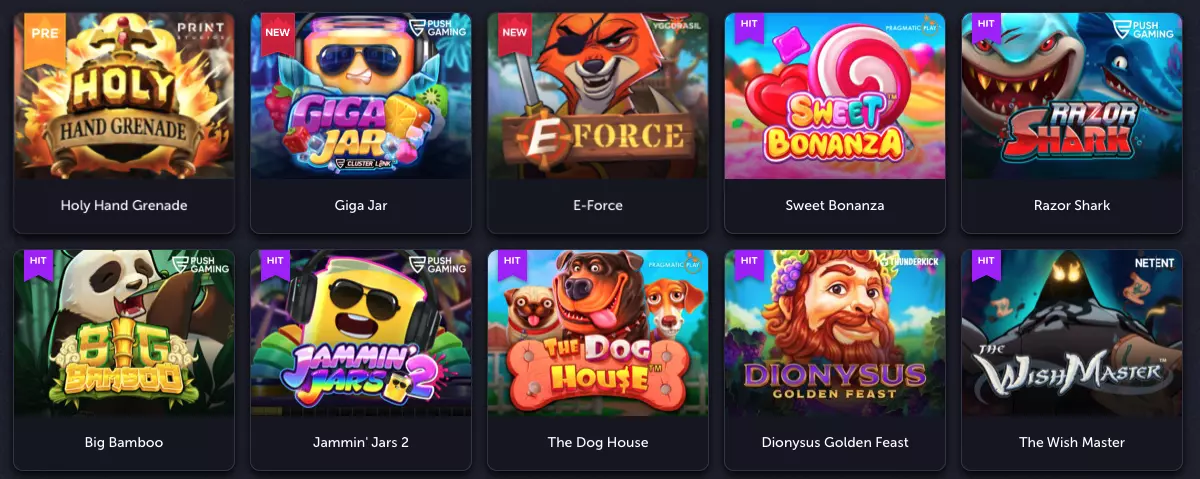
Task: Select the E-Force fox game image
Action: pyautogui.click(x=598, y=96)
